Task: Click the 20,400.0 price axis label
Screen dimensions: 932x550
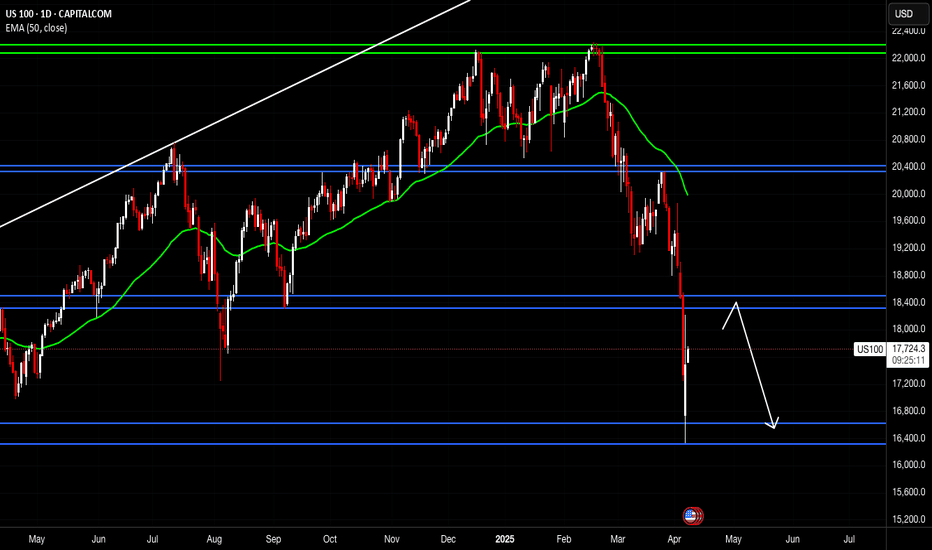Action: 909,166
